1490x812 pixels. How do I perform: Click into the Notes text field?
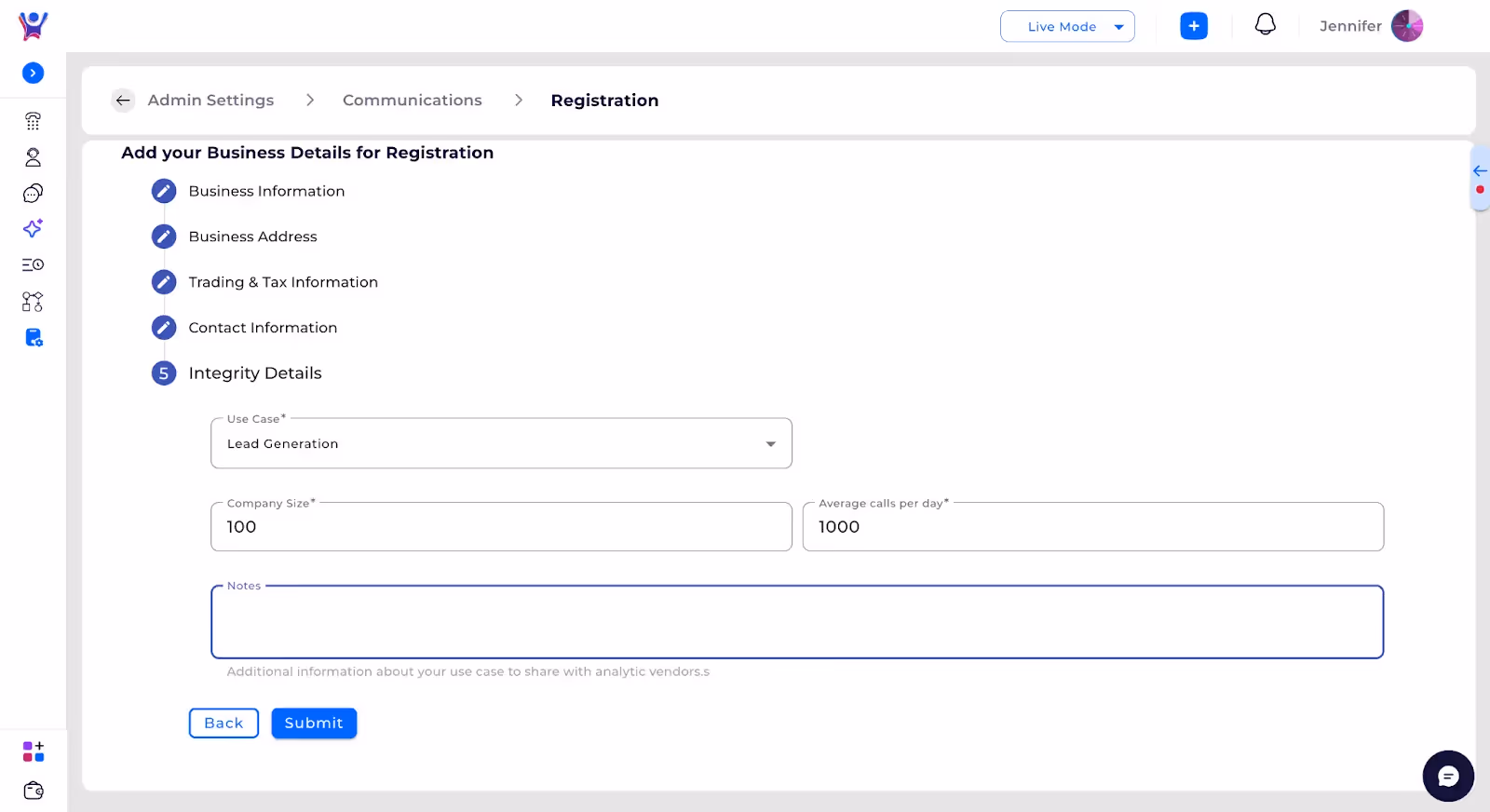click(796, 622)
